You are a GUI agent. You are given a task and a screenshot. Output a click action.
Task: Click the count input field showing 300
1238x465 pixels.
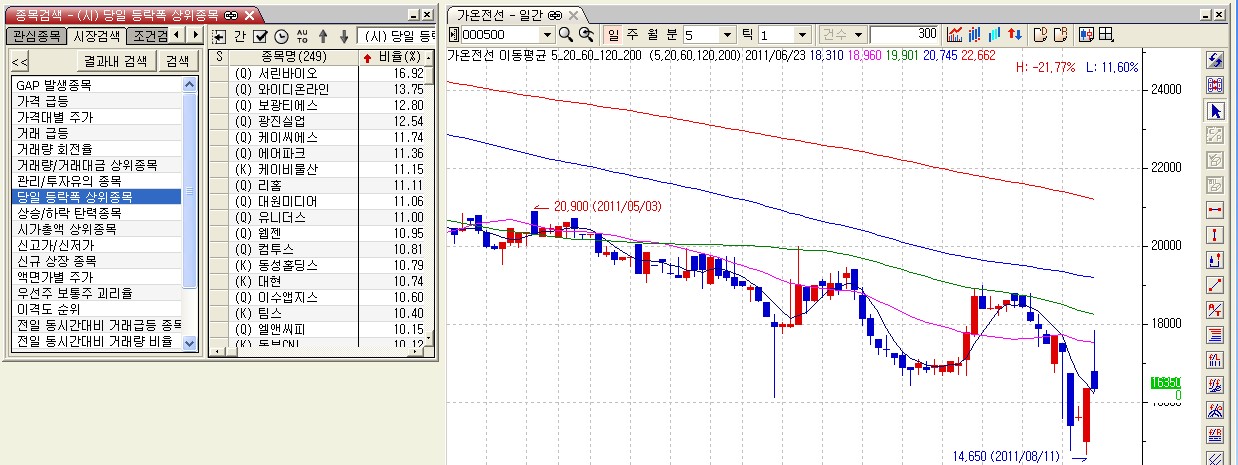905,35
